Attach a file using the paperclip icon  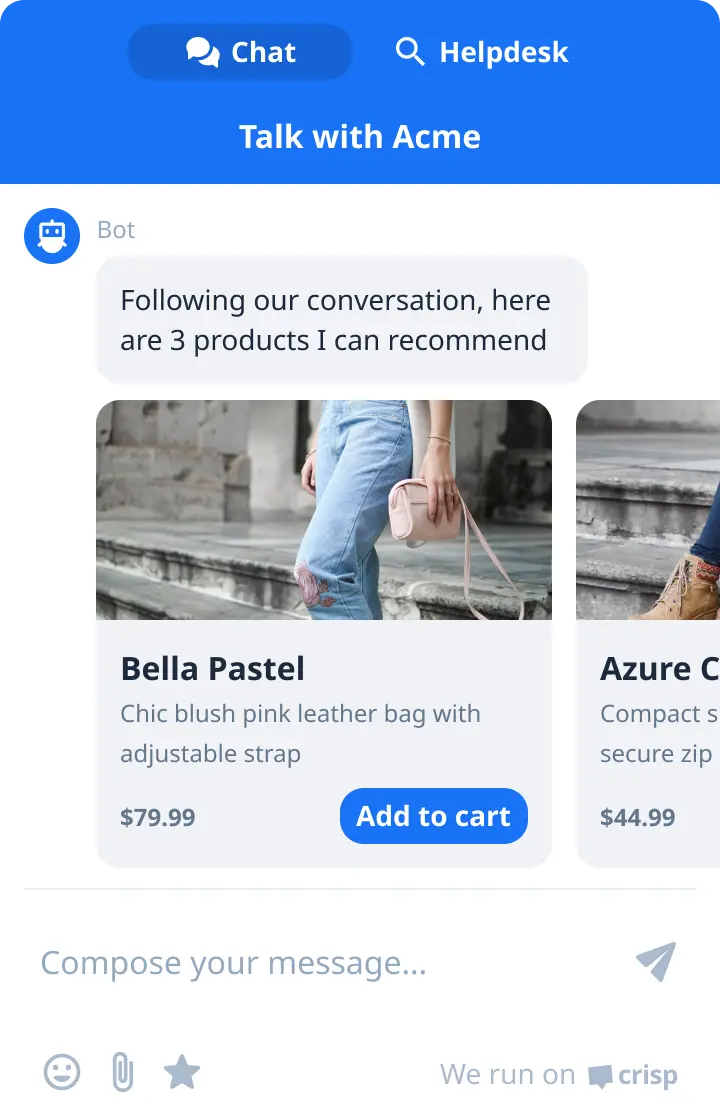click(x=121, y=1072)
